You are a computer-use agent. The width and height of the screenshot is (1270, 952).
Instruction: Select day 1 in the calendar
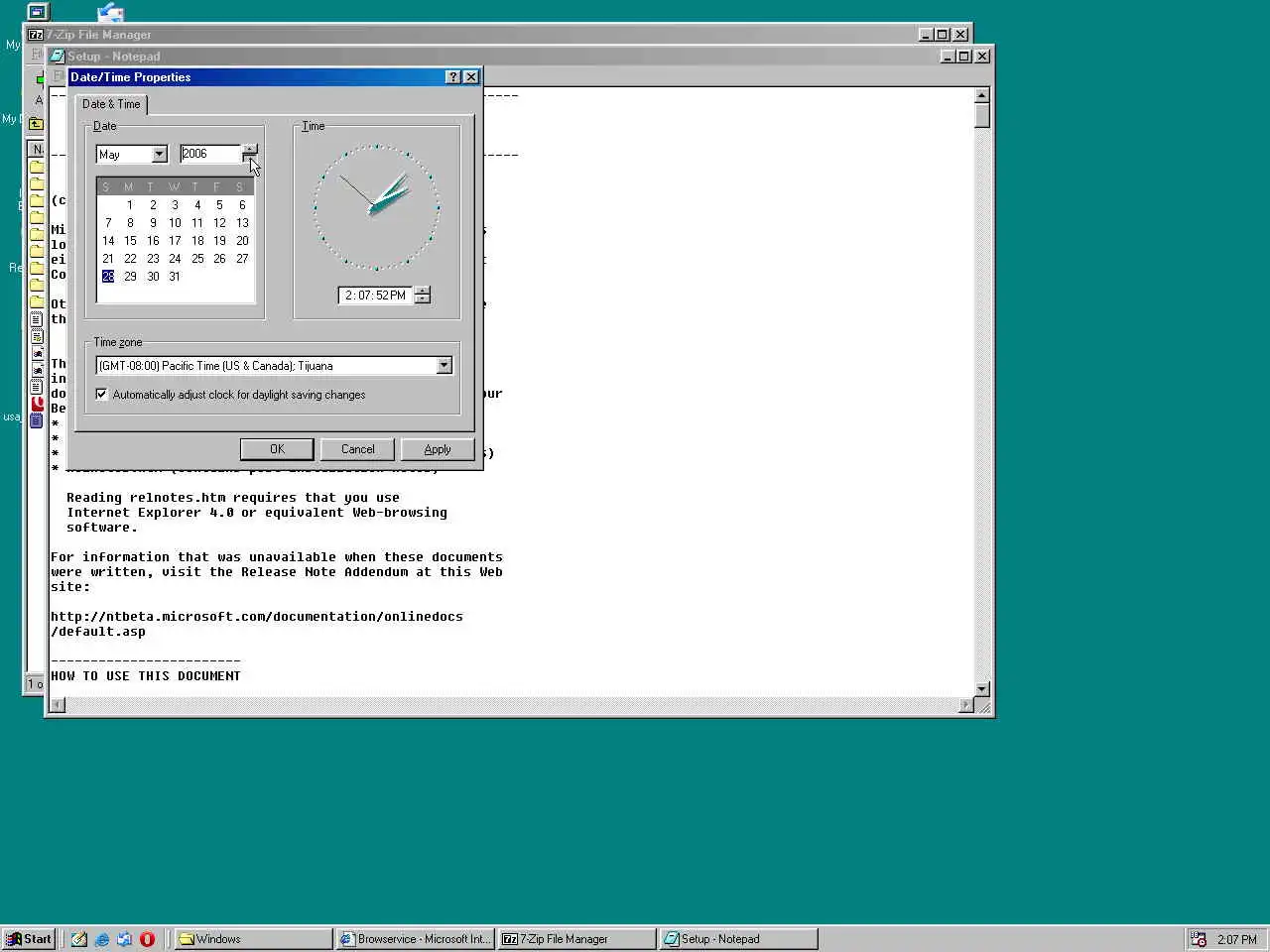[x=130, y=205]
